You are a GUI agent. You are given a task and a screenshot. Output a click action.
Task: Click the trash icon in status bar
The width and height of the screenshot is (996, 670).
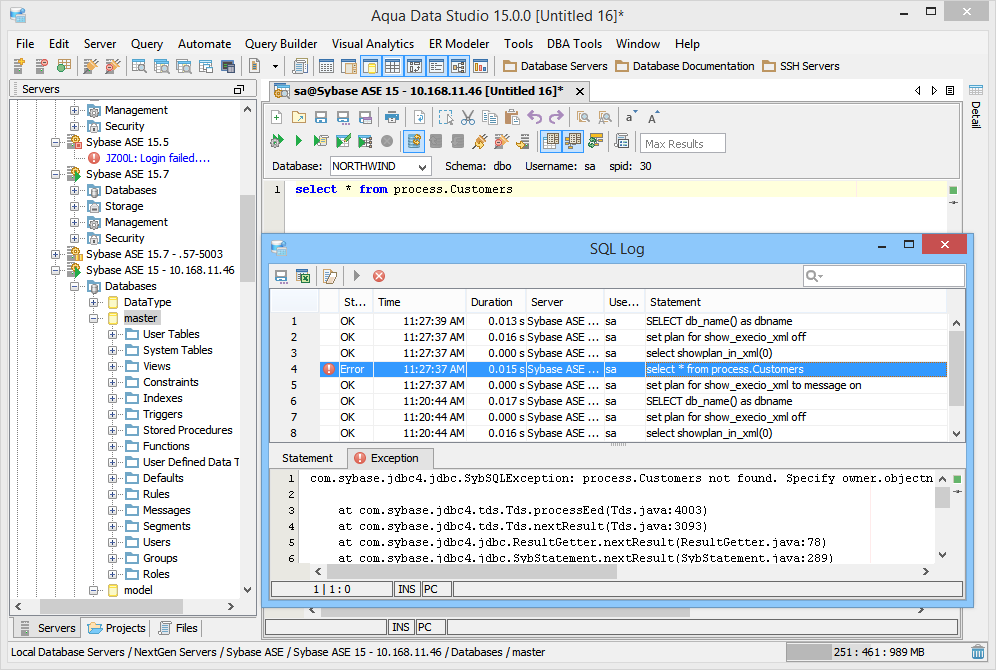coord(977,652)
